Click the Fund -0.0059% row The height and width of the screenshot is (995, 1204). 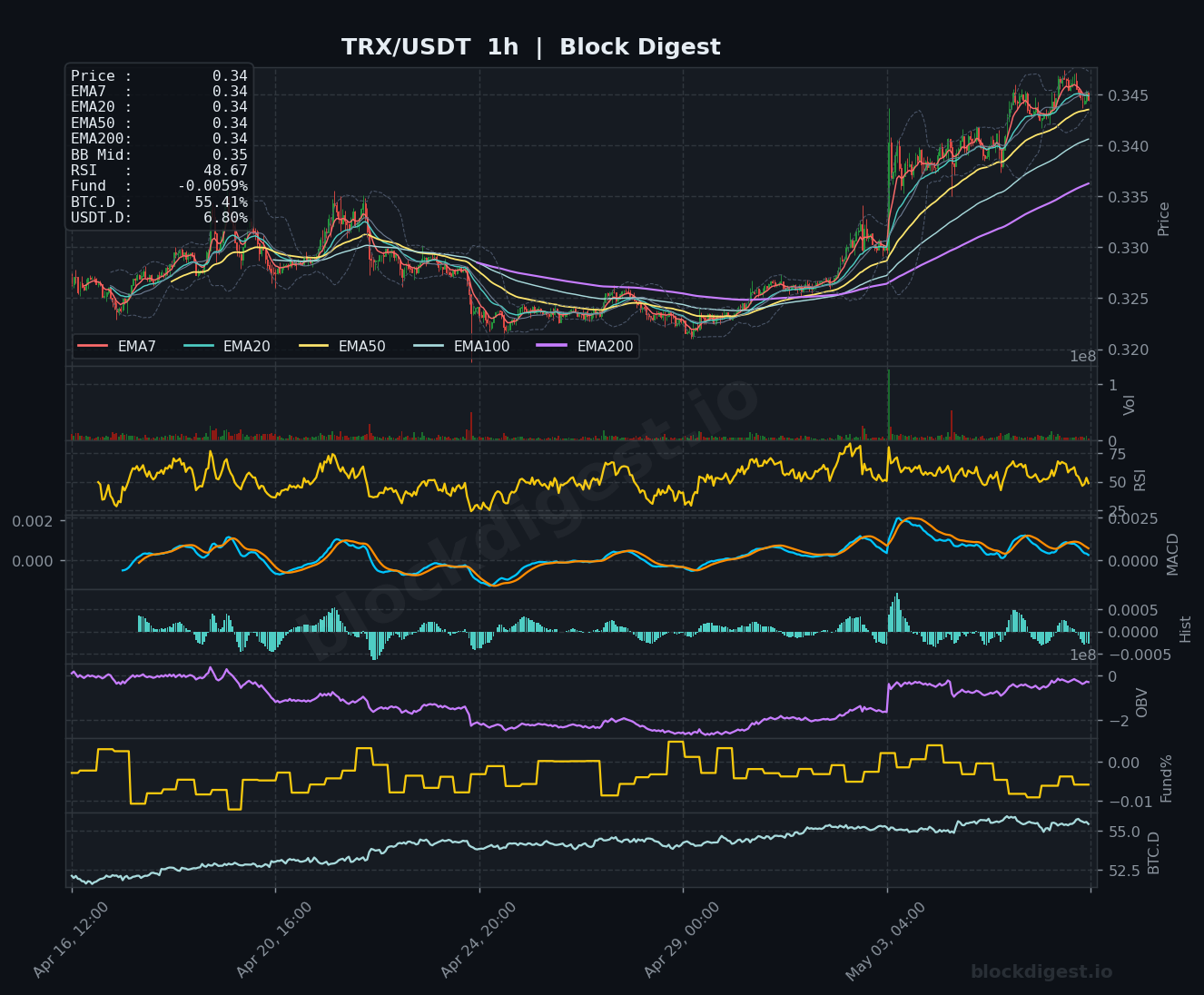tap(159, 186)
